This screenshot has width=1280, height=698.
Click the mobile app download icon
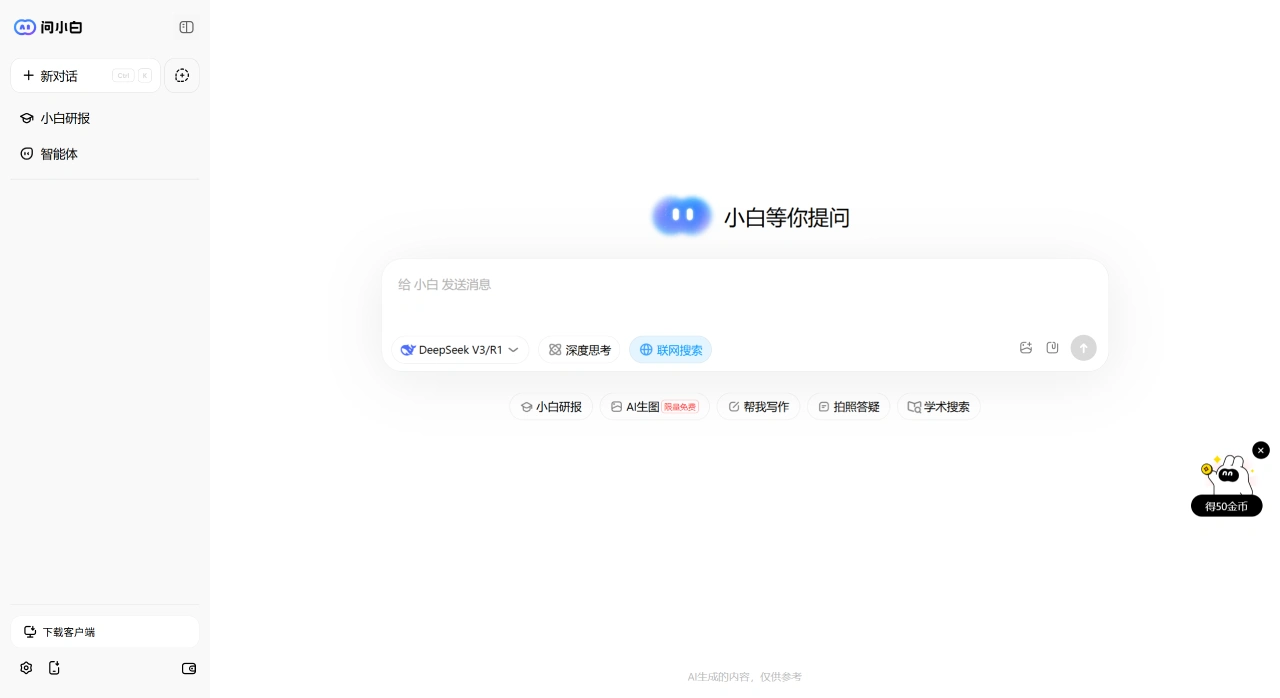[54, 668]
